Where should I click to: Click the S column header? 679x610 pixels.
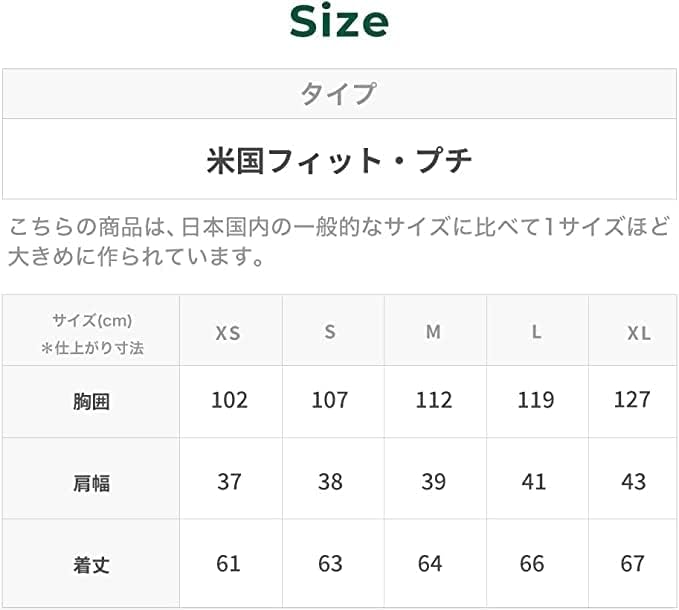tap(330, 332)
